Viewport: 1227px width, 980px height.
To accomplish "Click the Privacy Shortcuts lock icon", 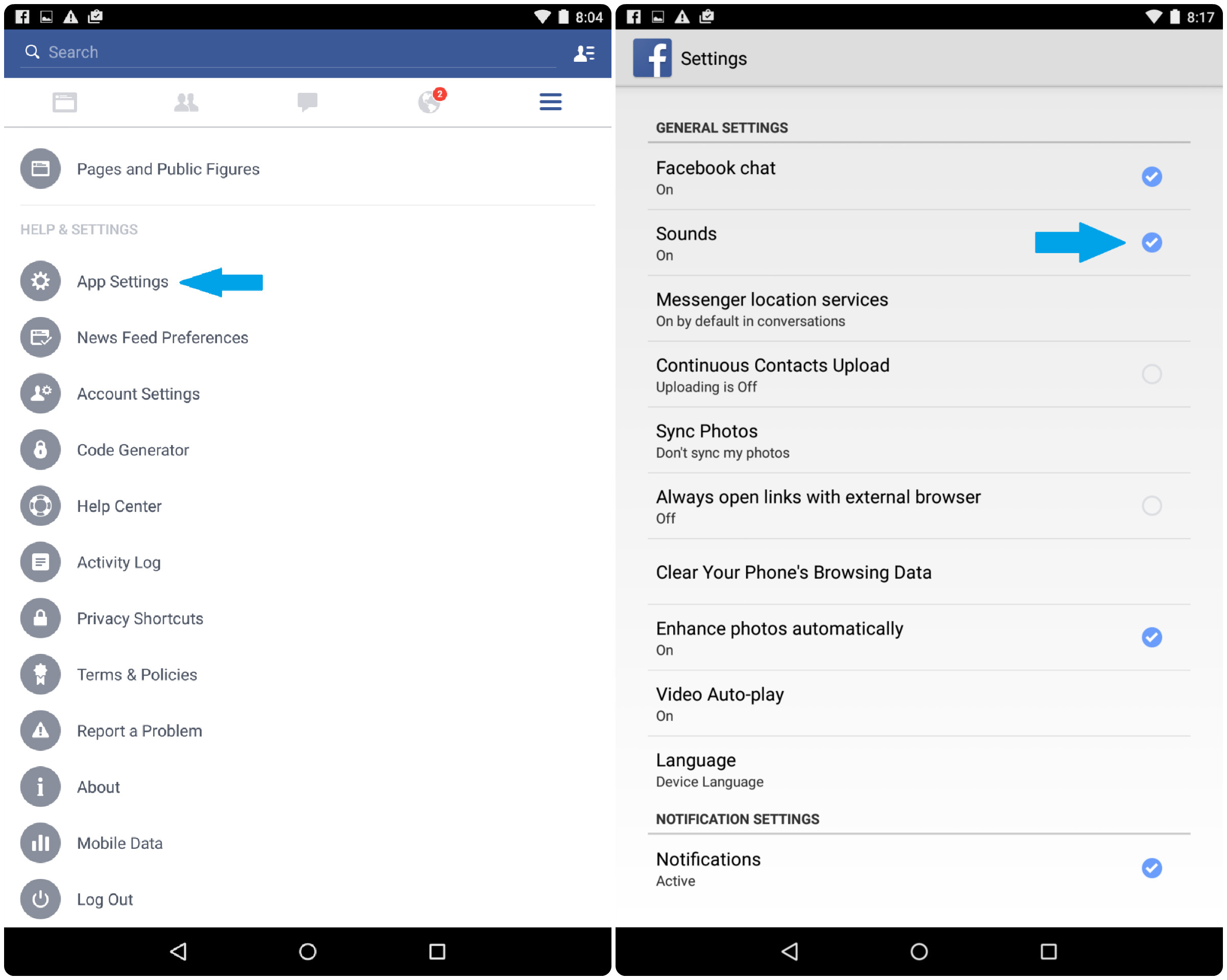I will [x=40, y=618].
